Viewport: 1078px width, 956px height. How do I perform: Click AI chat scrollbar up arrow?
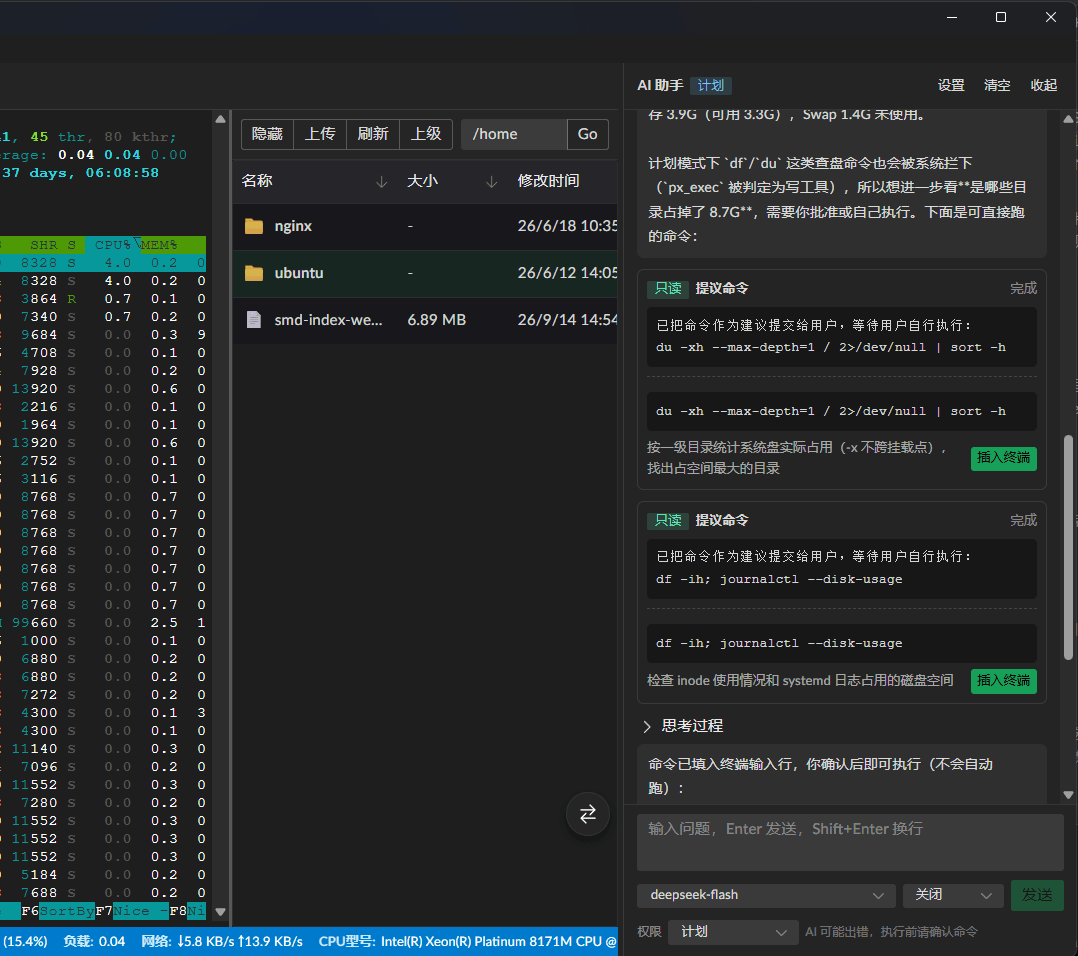pyautogui.click(x=1068, y=119)
